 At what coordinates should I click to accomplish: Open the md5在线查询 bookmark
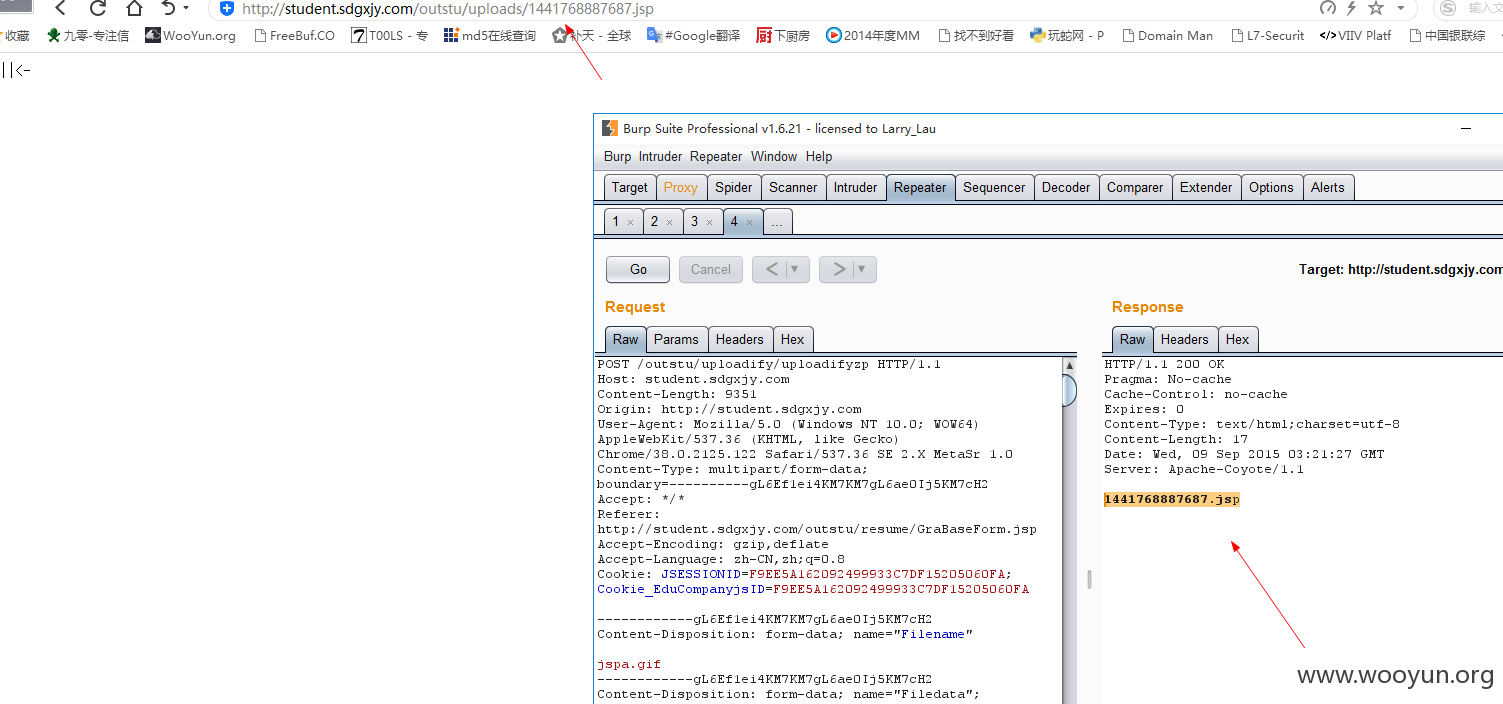(490, 35)
